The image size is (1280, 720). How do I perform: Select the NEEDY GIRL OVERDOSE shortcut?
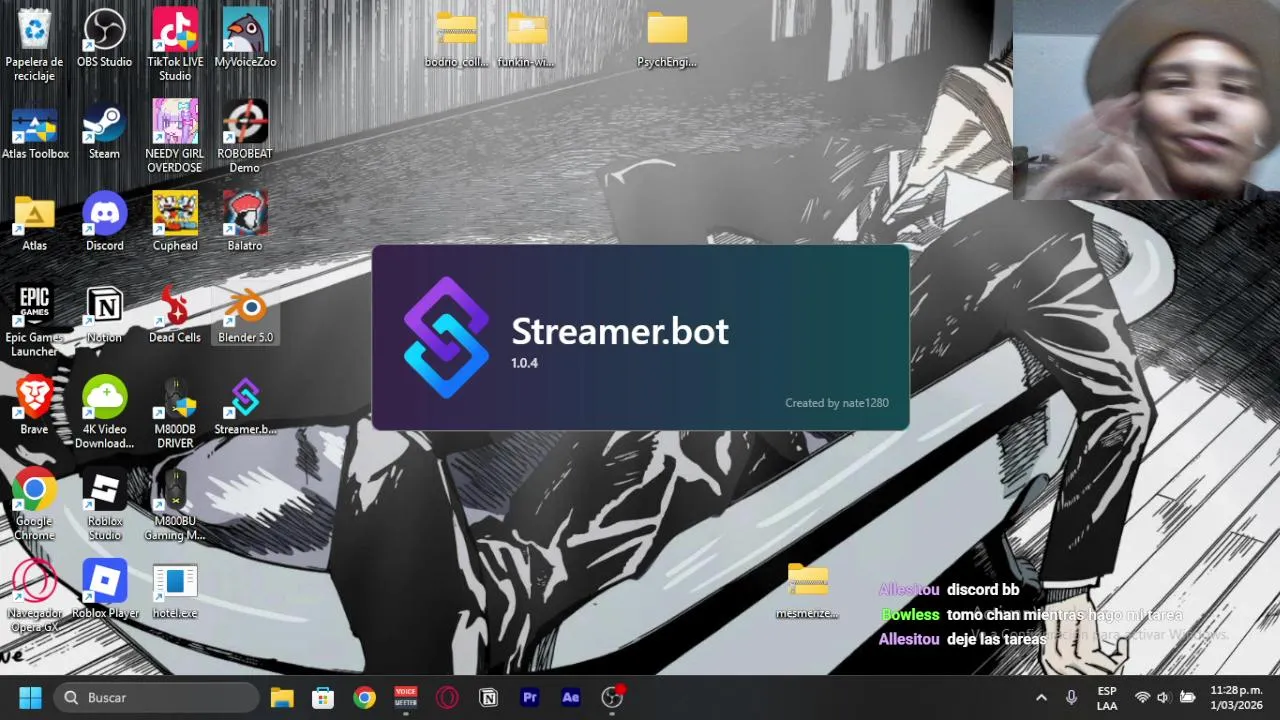pyautogui.click(x=175, y=136)
